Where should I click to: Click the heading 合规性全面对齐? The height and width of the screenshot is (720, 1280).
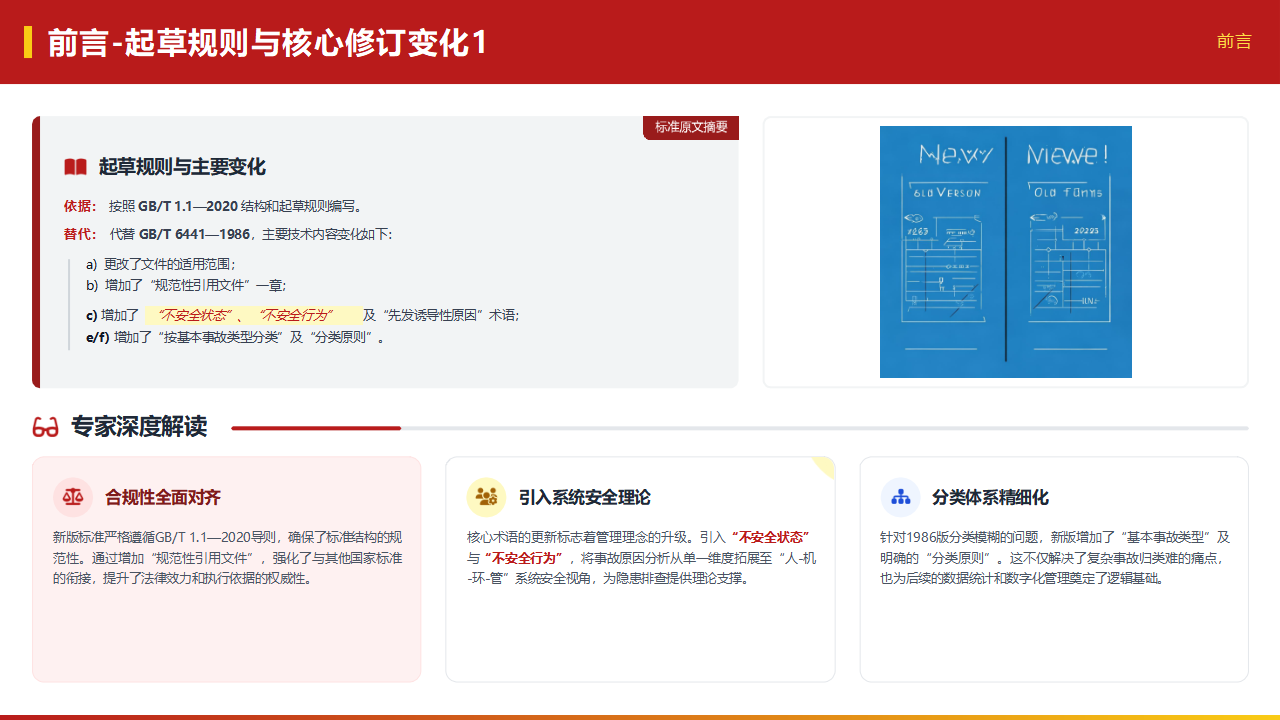pos(163,497)
